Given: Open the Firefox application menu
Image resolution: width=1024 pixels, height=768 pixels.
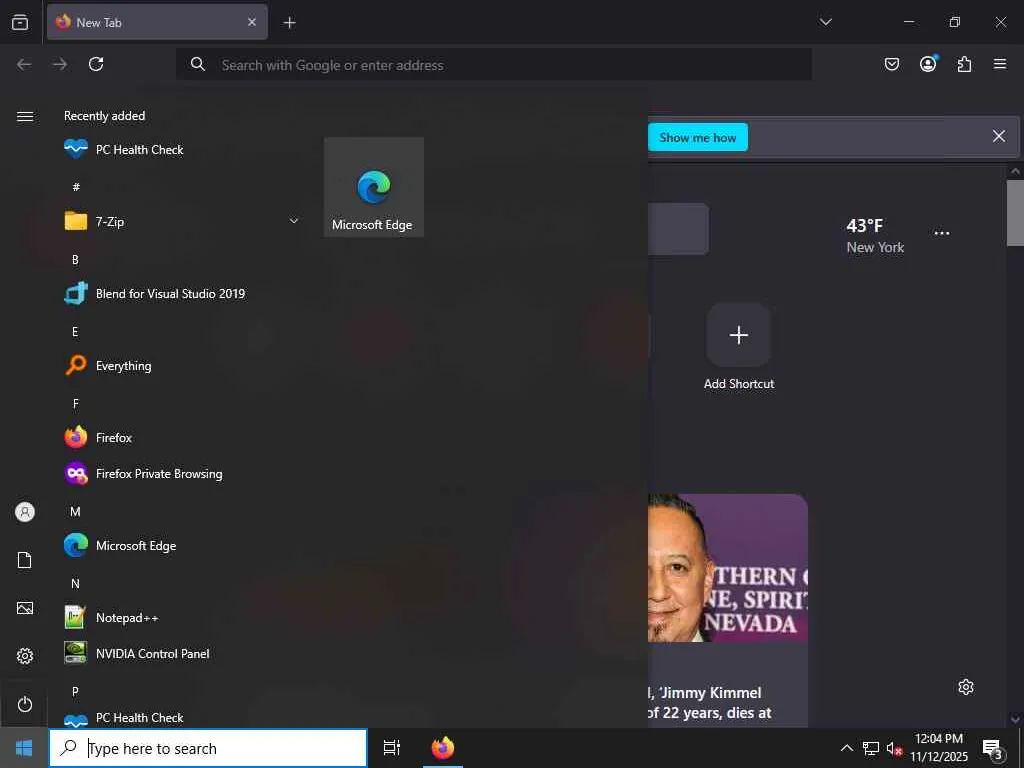Looking at the screenshot, I should [1000, 64].
